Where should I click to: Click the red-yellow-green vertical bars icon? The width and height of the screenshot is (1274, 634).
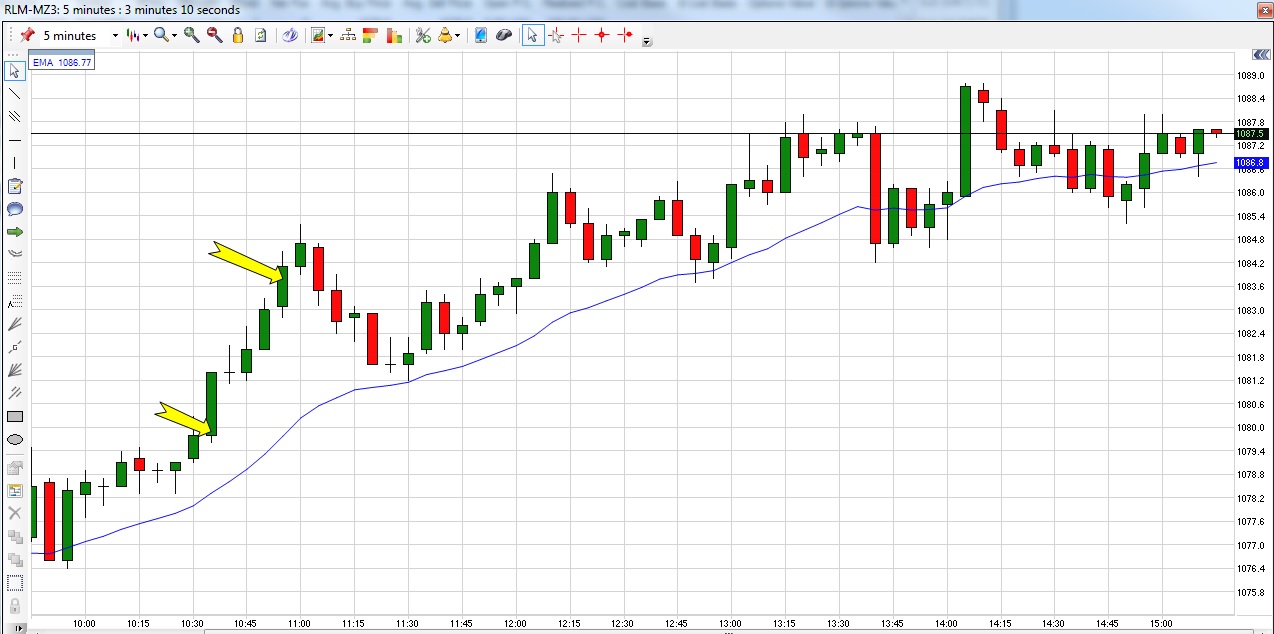395,35
